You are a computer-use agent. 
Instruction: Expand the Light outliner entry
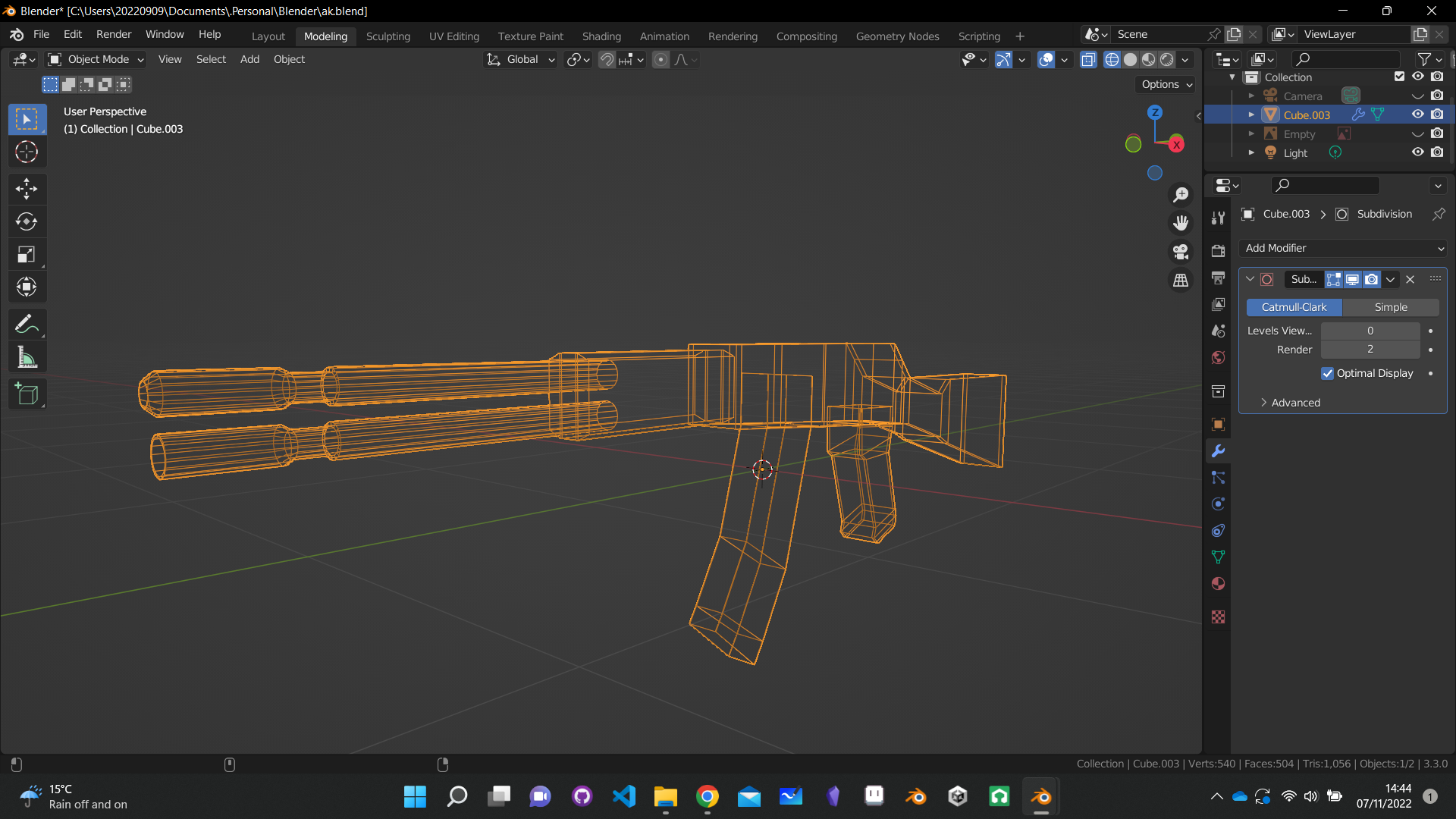[1251, 152]
